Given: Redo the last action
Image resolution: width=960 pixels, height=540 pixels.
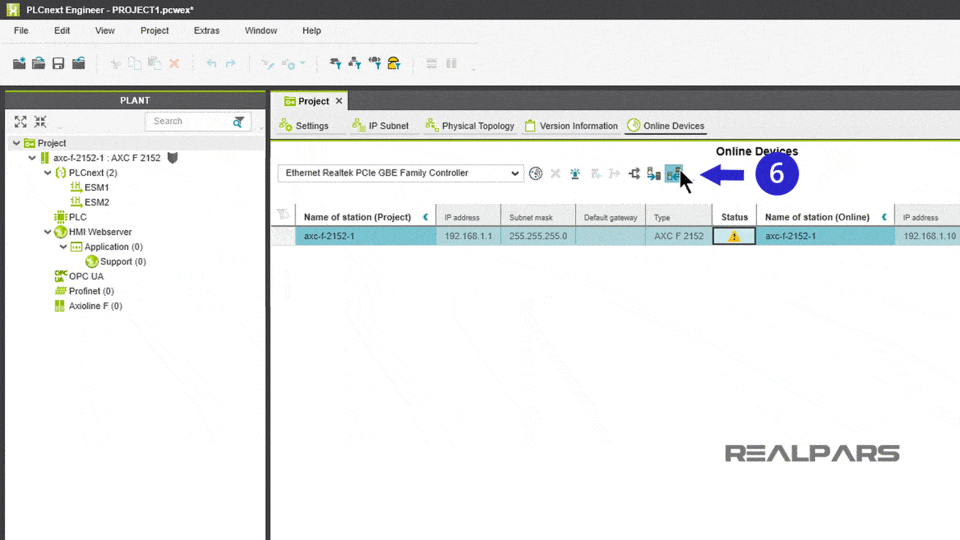Looking at the screenshot, I should [231, 63].
